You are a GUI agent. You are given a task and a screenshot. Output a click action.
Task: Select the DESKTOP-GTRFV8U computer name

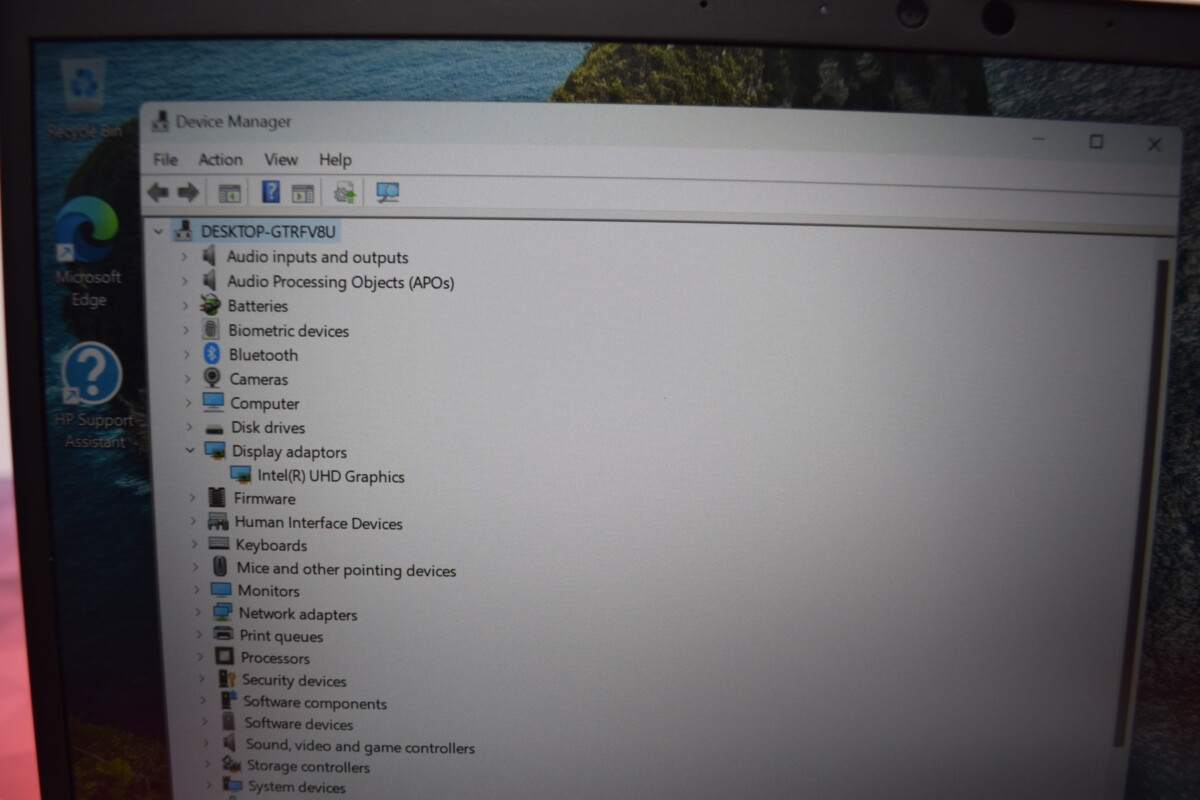(x=268, y=231)
